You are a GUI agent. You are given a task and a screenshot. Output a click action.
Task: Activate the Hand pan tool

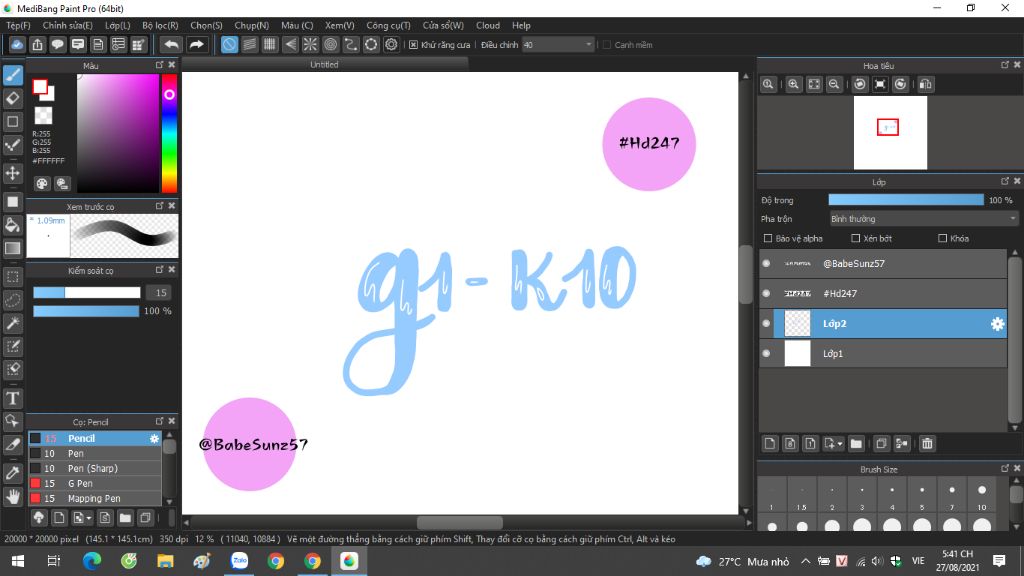tap(13, 496)
